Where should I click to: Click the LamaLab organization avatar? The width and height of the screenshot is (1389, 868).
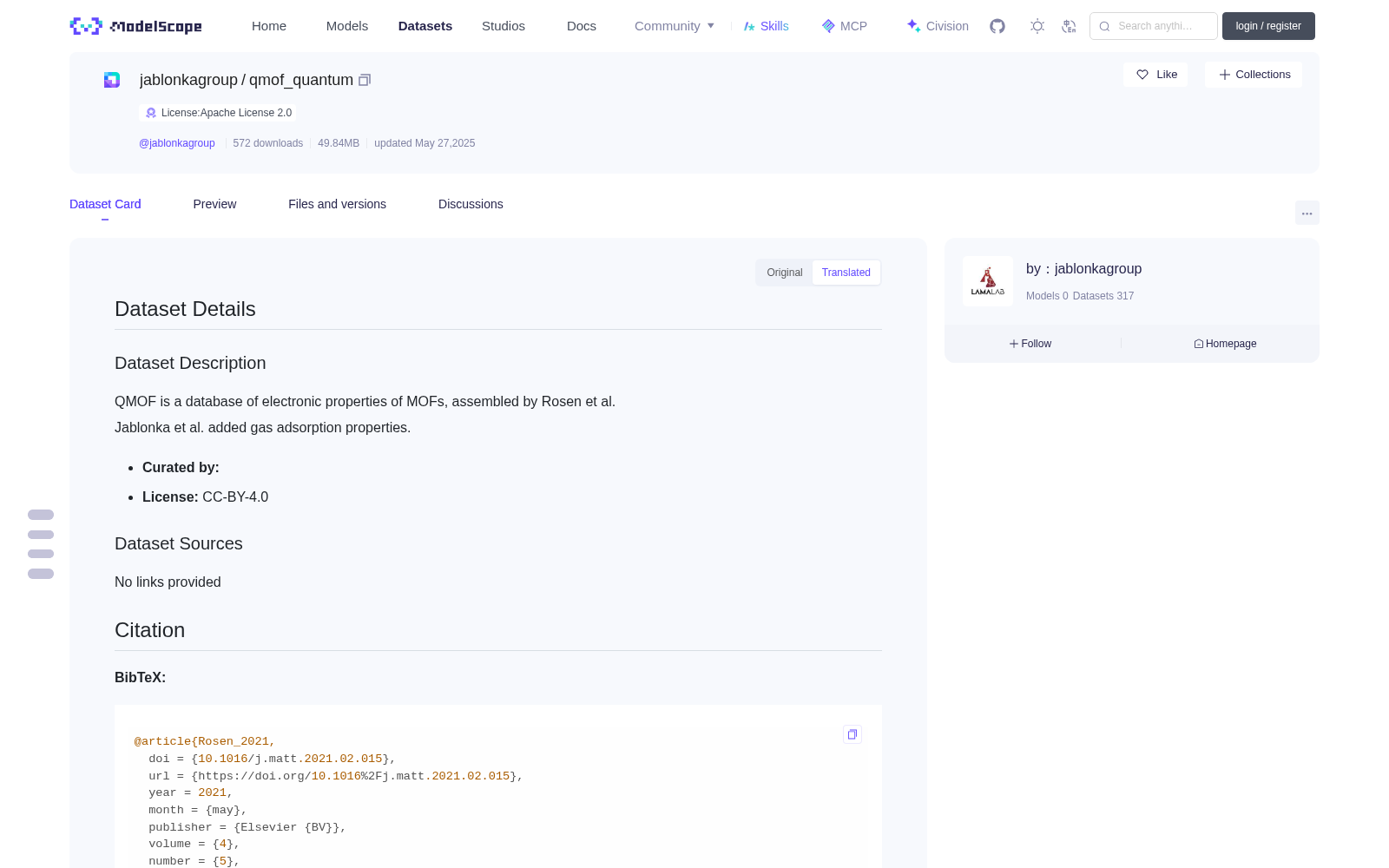(x=988, y=281)
